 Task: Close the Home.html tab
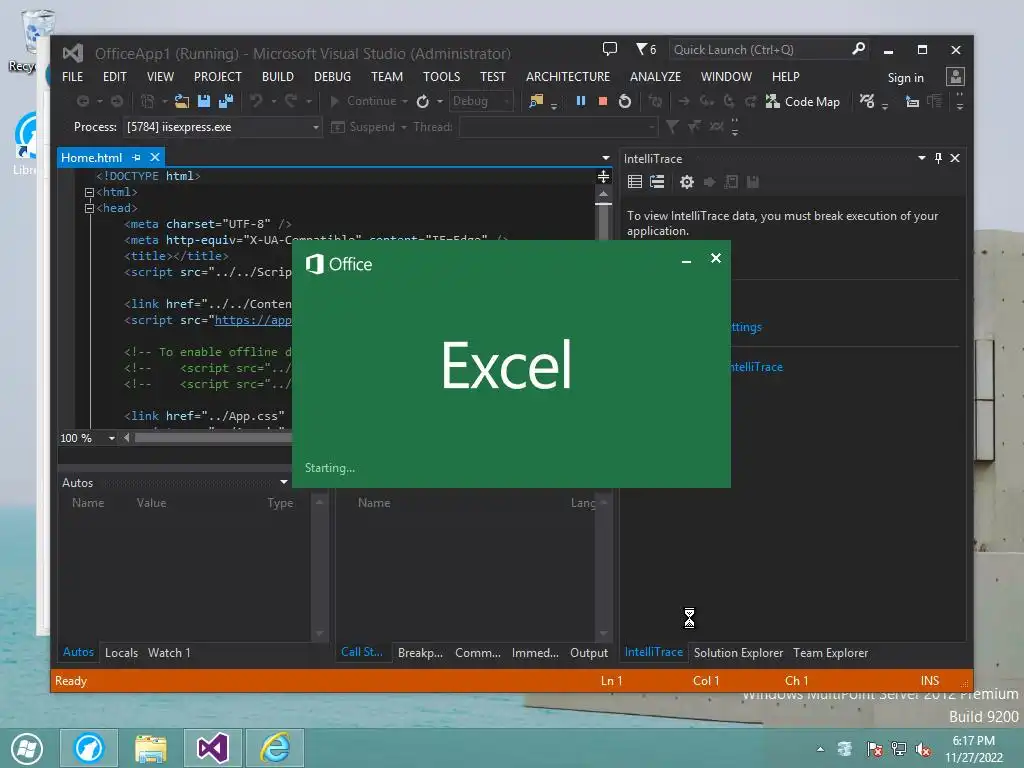click(155, 157)
